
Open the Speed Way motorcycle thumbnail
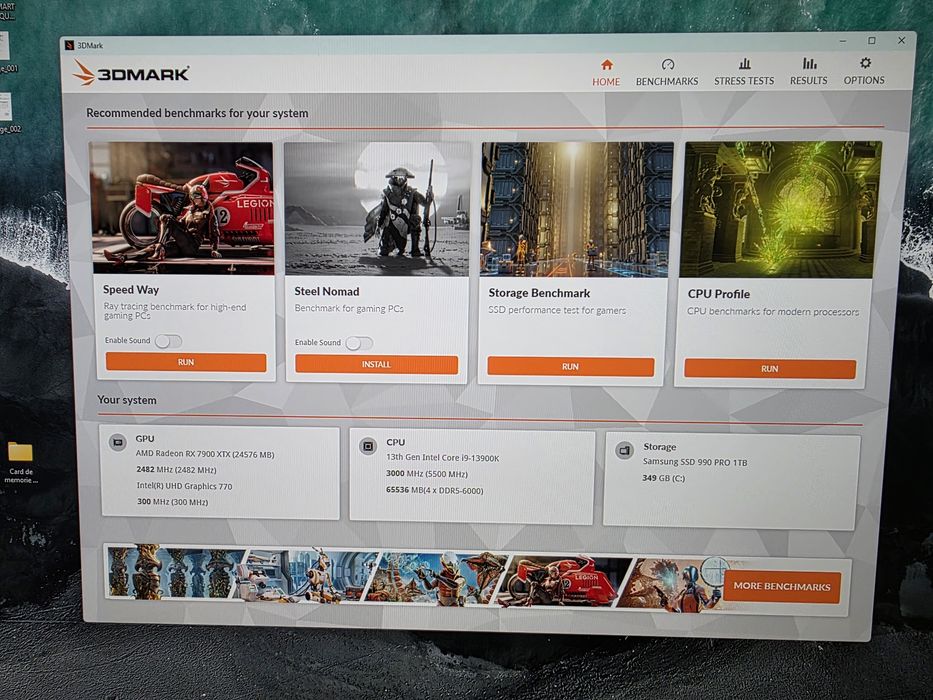(181, 208)
